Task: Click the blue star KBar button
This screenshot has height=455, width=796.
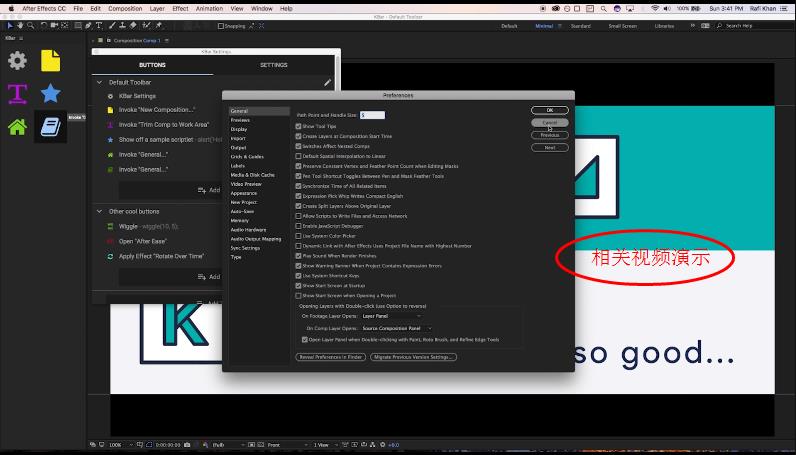Action: [50, 94]
